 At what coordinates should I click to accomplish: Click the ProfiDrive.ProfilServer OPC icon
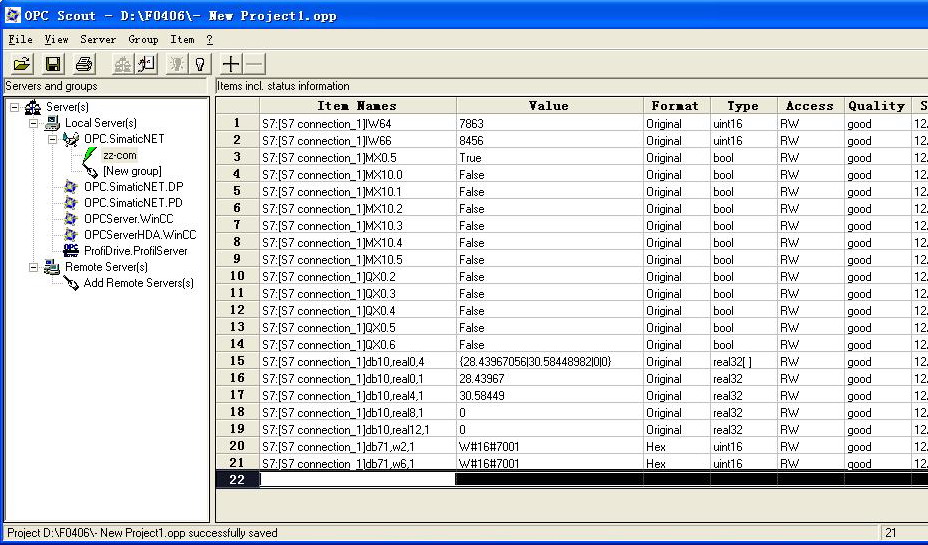(x=71, y=250)
